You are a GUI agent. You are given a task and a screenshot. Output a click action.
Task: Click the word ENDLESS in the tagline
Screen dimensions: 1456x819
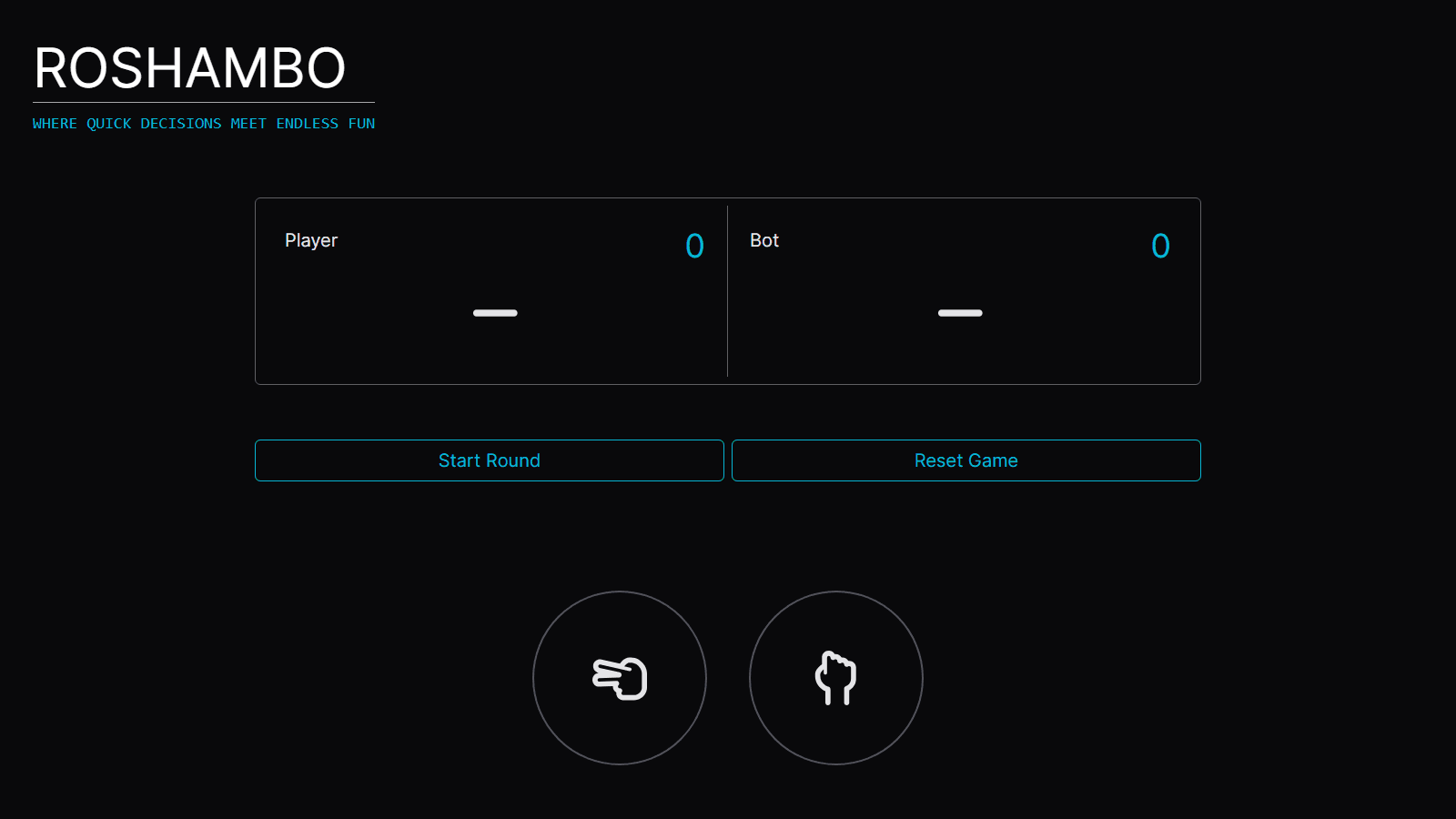point(307,124)
